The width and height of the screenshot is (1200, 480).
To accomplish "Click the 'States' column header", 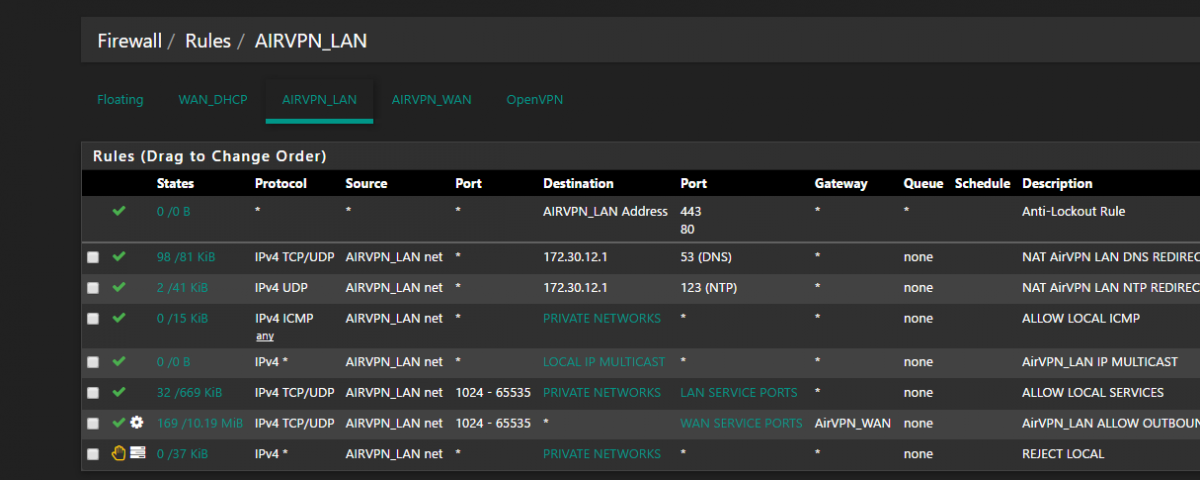I will point(175,184).
